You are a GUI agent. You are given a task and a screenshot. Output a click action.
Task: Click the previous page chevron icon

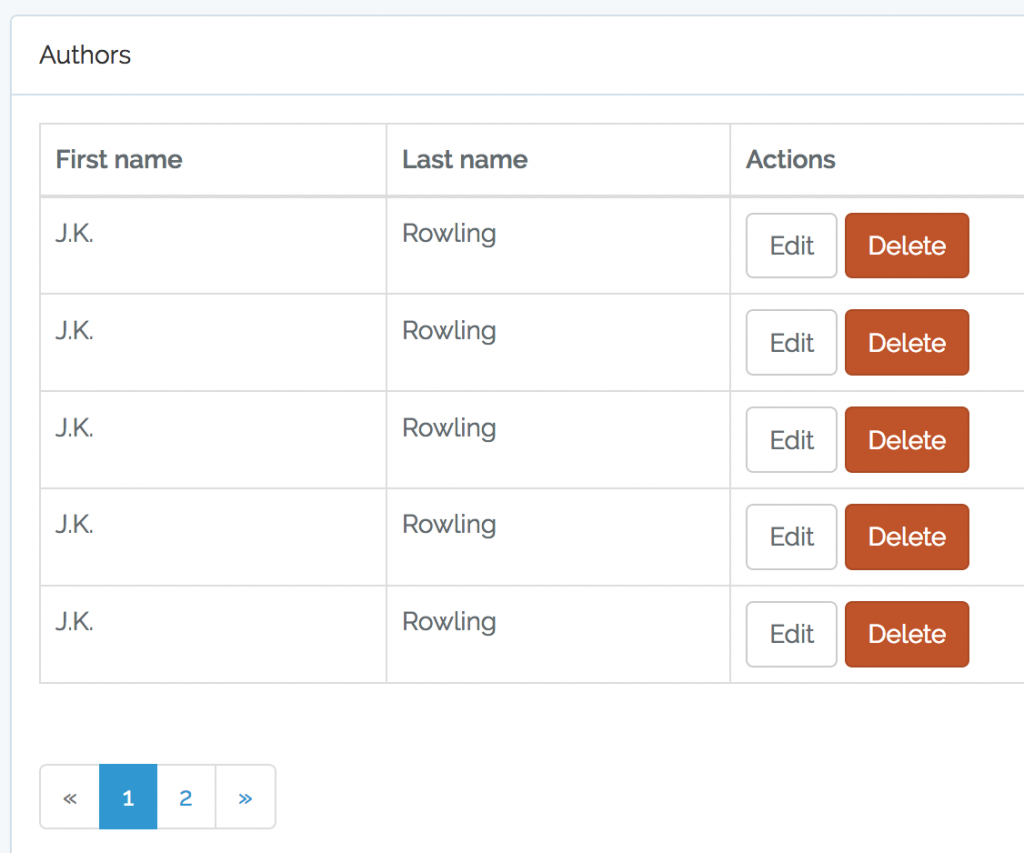coord(69,797)
